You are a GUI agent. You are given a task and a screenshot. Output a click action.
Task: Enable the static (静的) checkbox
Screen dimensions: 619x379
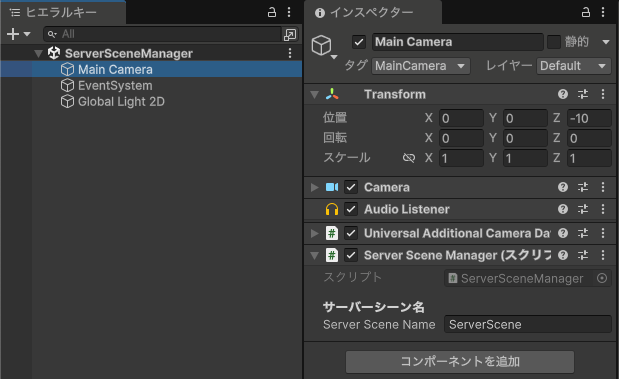pos(554,42)
